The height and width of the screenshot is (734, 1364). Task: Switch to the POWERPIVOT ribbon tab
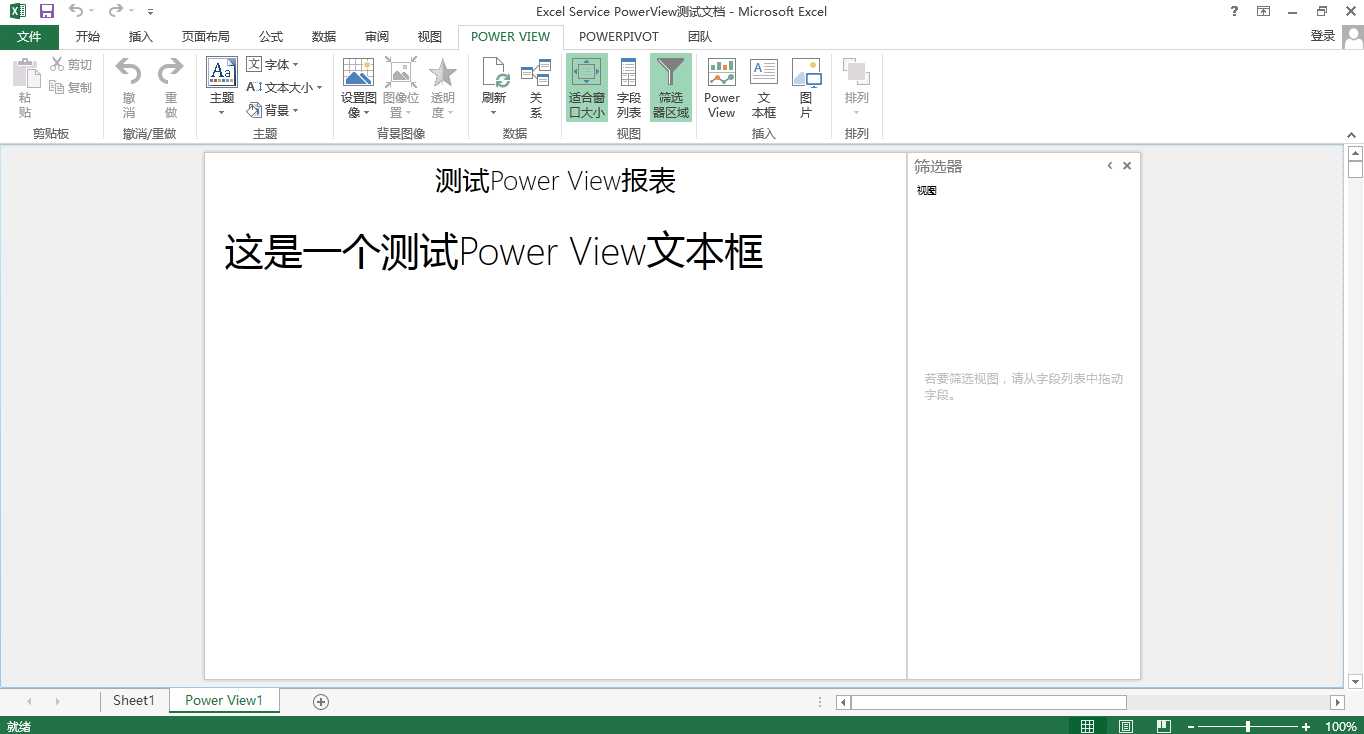[x=619, y=37]
